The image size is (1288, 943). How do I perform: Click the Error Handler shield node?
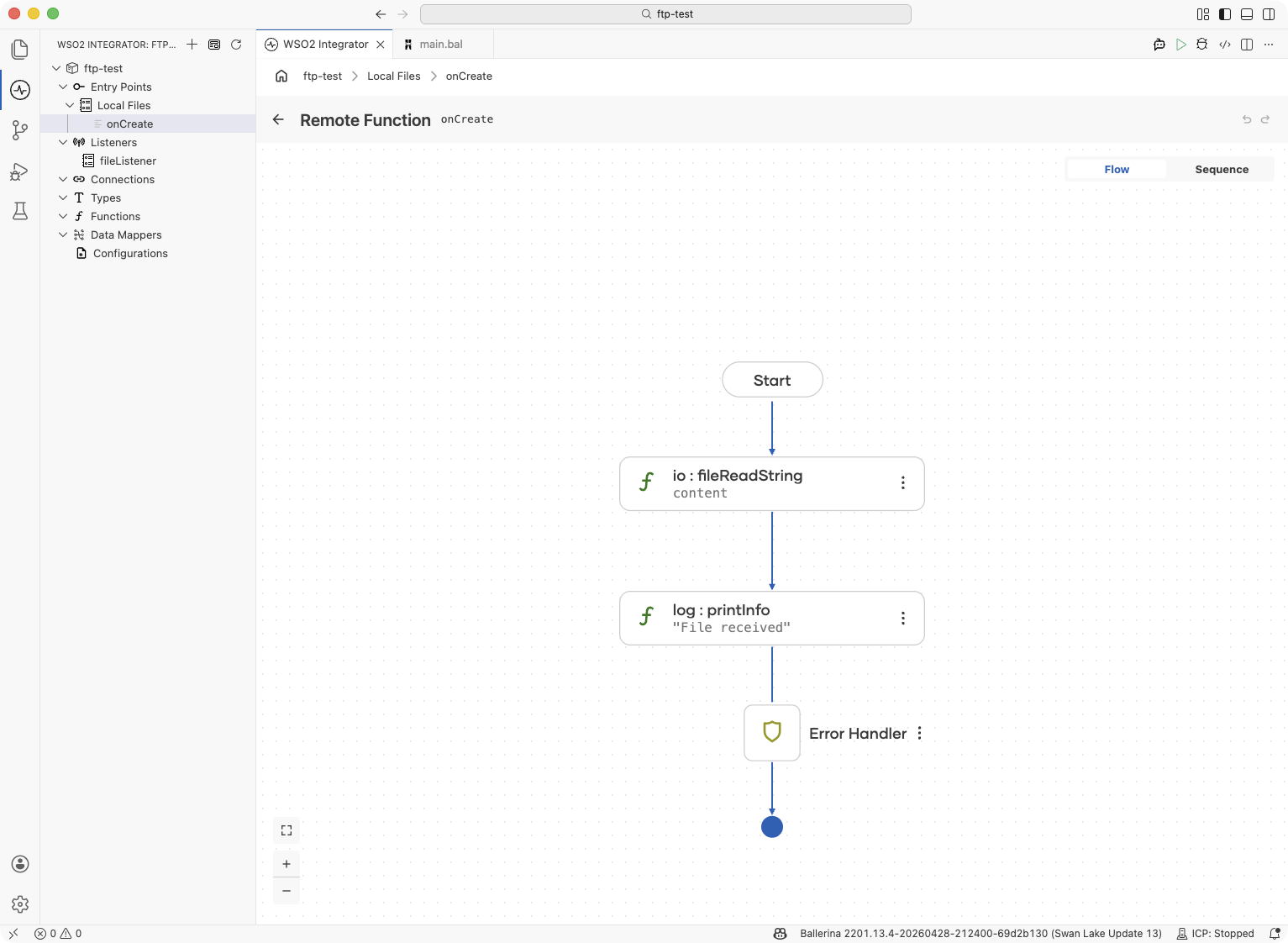(772, 732)
